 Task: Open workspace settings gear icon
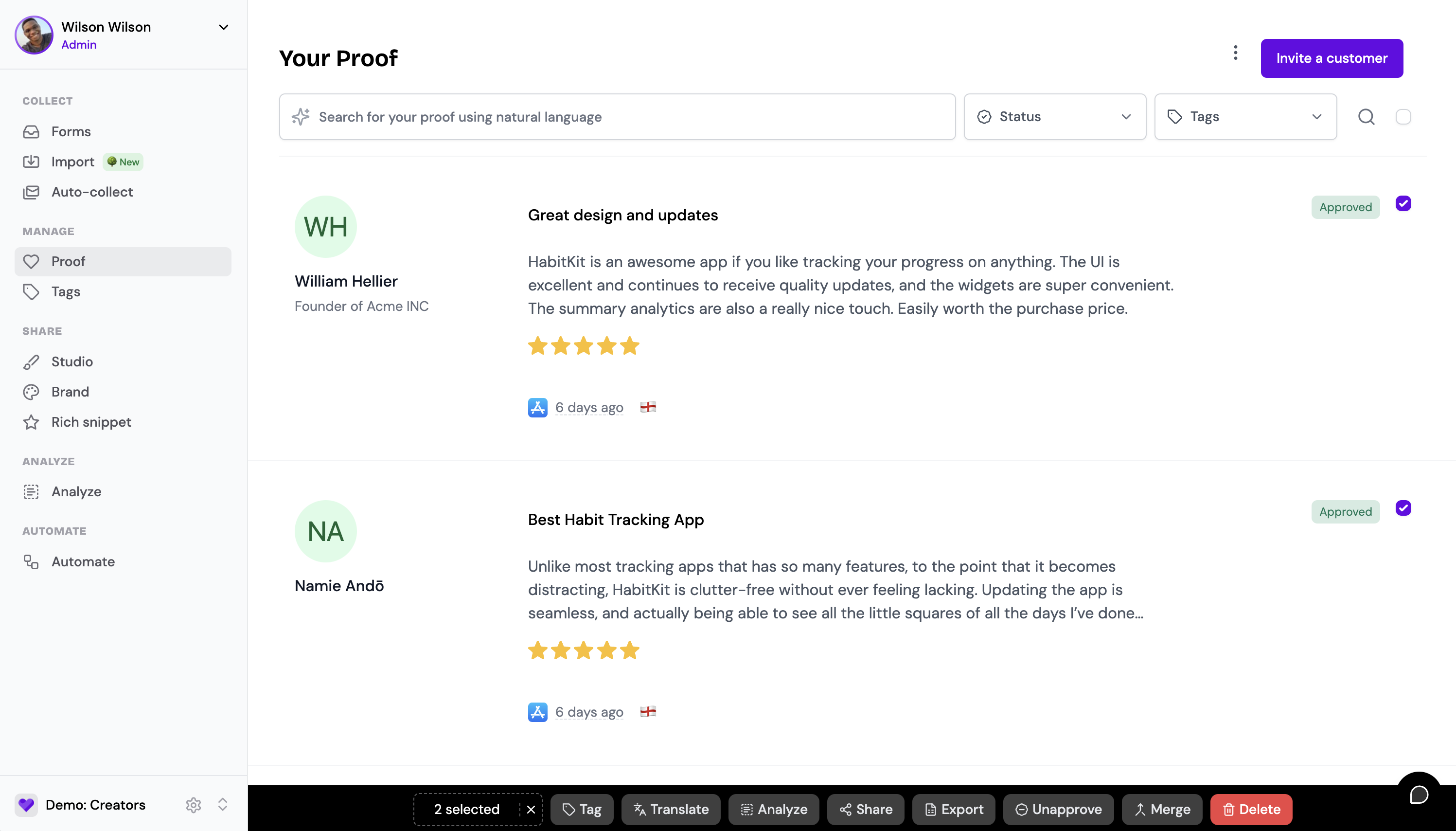[194, 805]
